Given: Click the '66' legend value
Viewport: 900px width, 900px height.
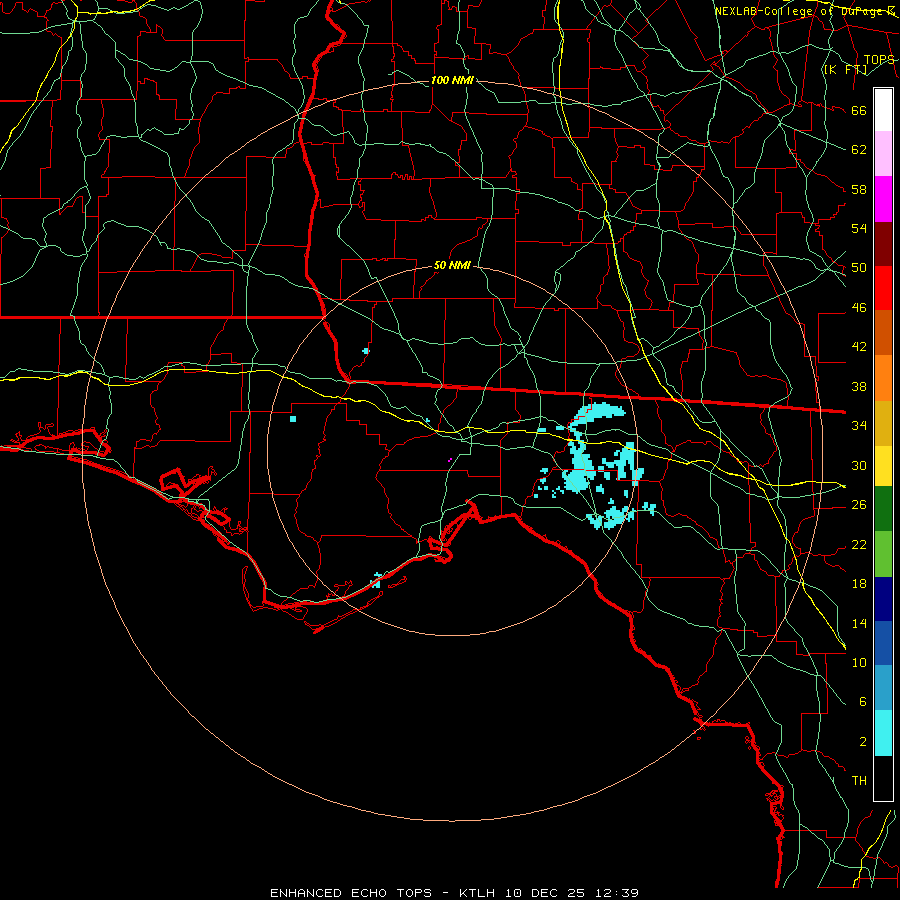Looking at the screenshot, I should point(859,111).
